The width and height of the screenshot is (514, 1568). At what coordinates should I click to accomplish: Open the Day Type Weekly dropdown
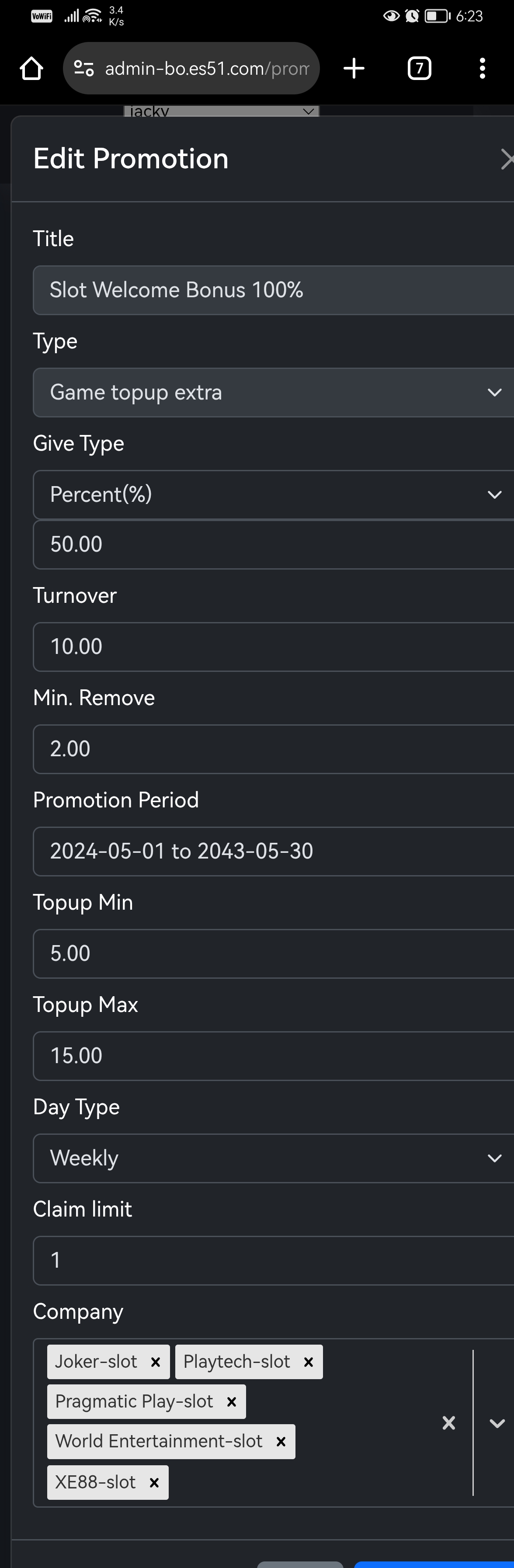(274, 1158)
